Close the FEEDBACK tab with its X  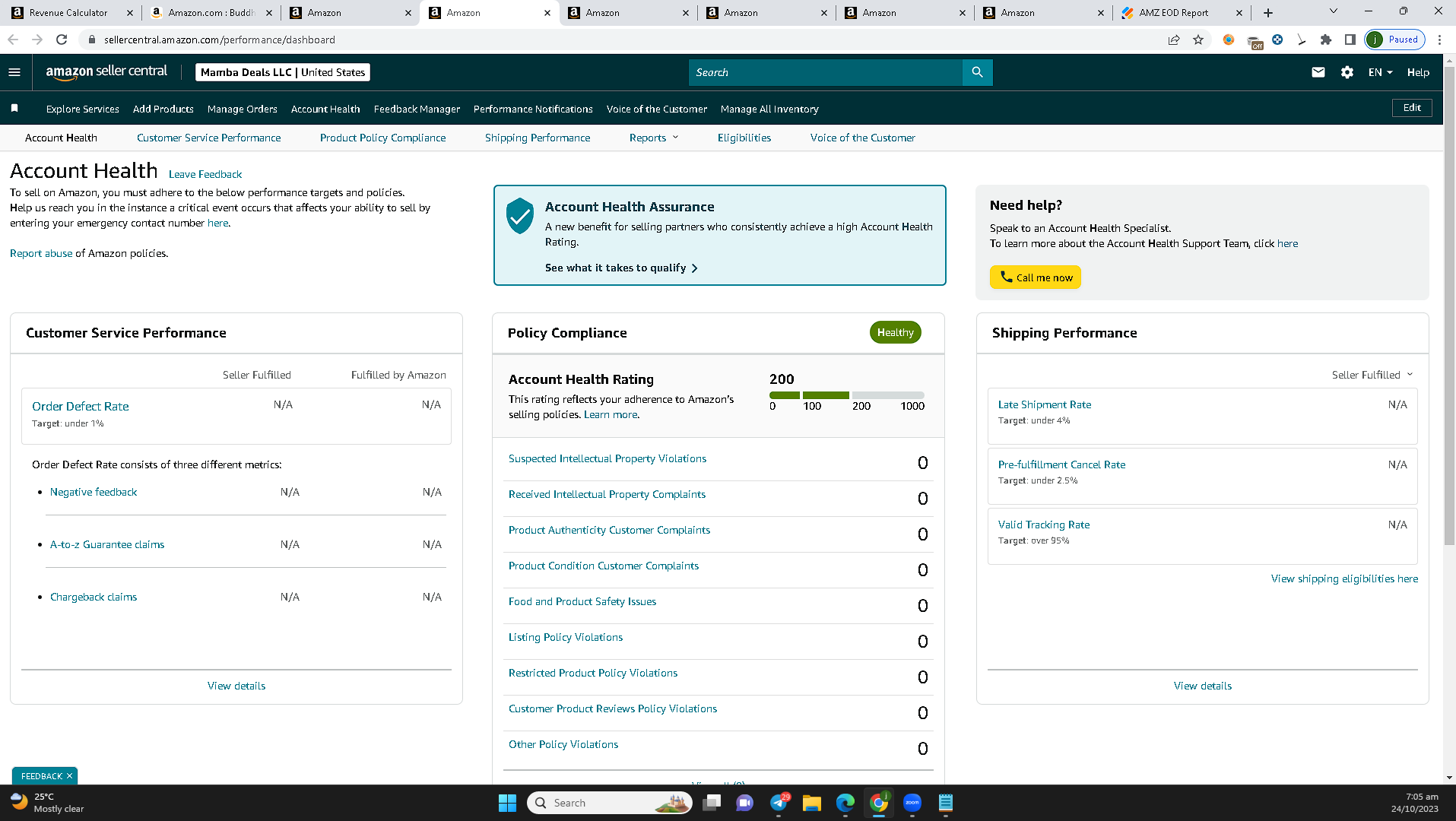69,776
